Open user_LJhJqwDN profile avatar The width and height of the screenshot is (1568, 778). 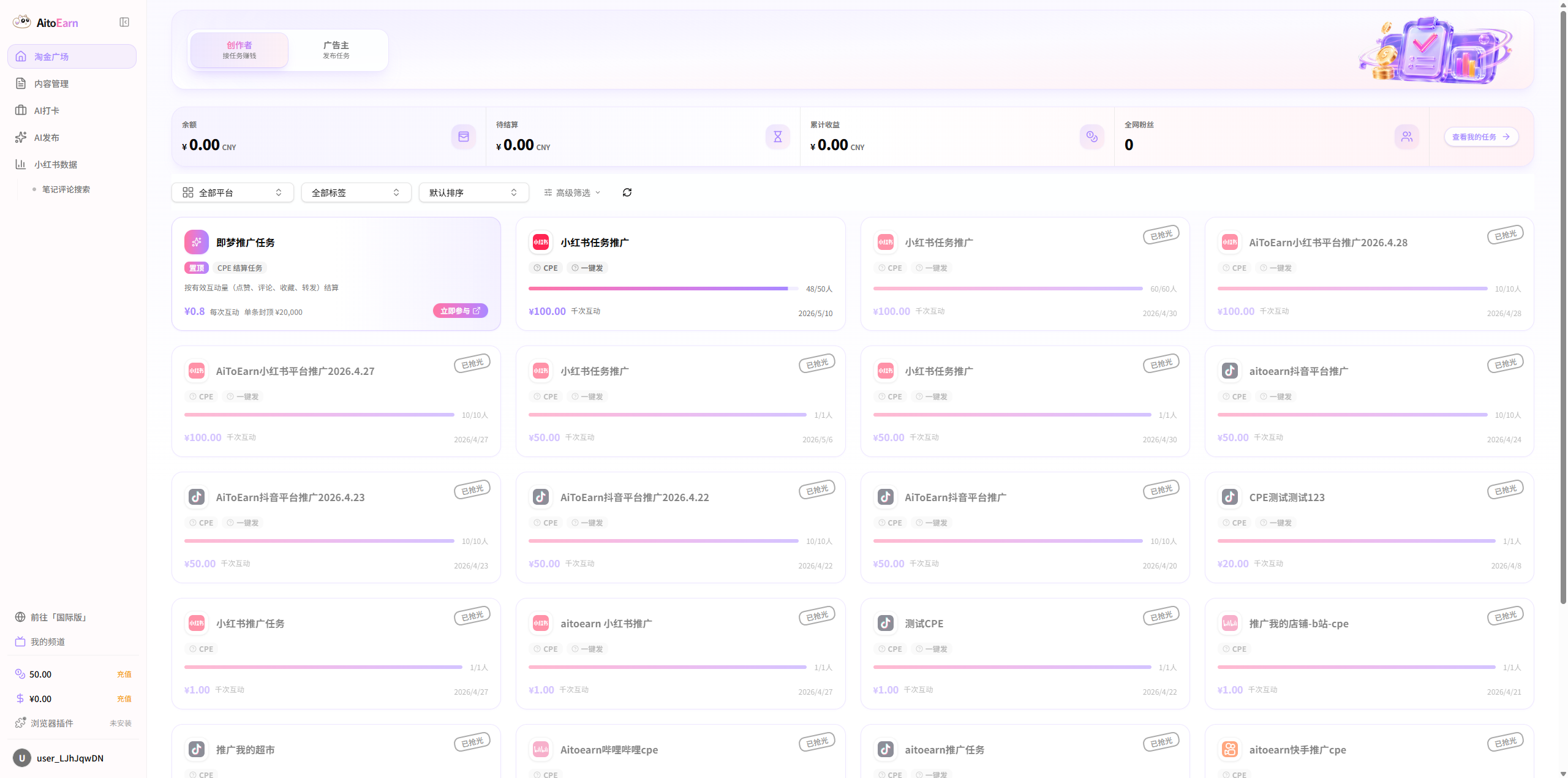(22, 758)
